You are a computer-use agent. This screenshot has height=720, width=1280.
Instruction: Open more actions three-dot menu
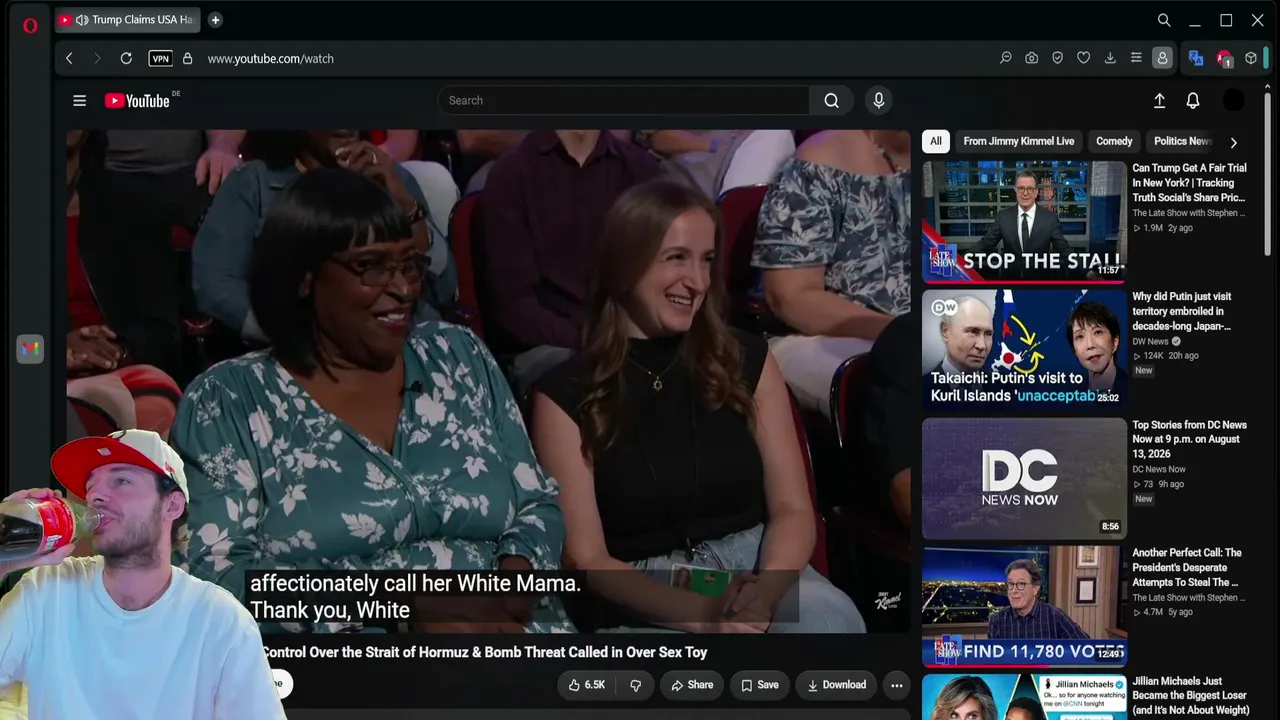pos(897,685)
